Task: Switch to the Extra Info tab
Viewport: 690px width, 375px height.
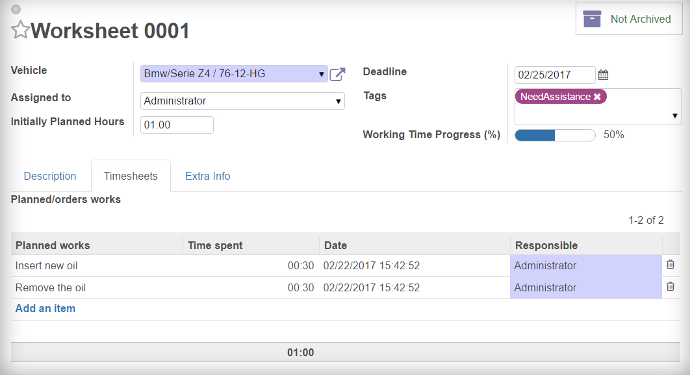Action: click(208, 176)
